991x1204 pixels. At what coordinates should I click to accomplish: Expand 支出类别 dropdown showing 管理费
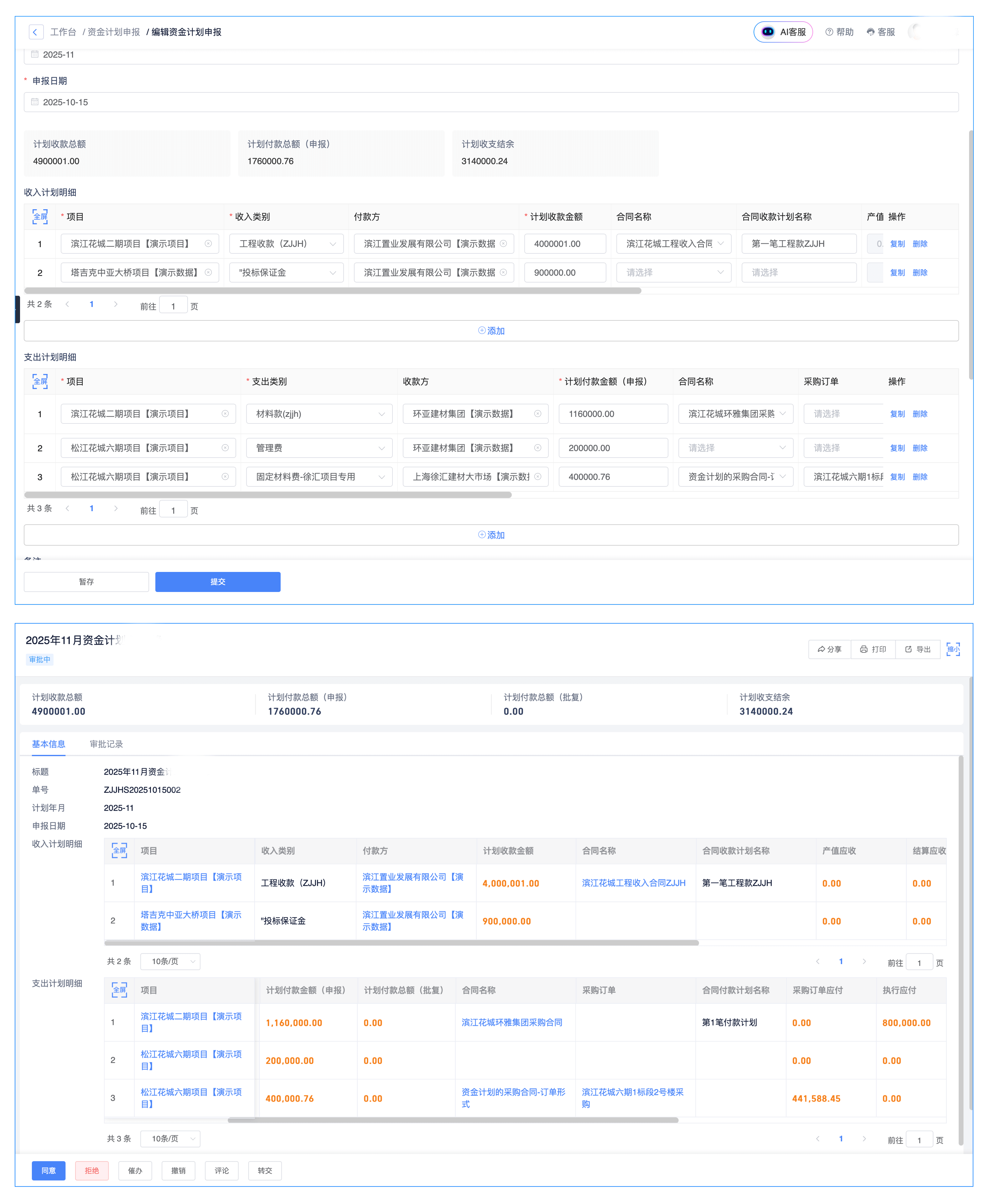coord(319,448)
